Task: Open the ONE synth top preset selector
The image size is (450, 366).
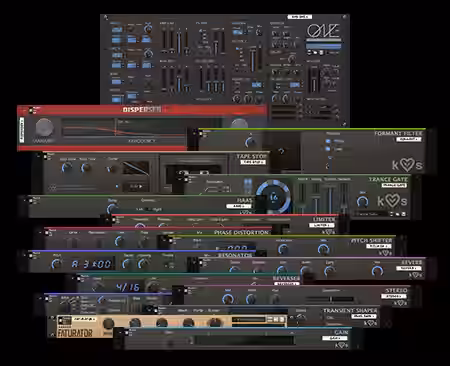Action: [300, 17]
